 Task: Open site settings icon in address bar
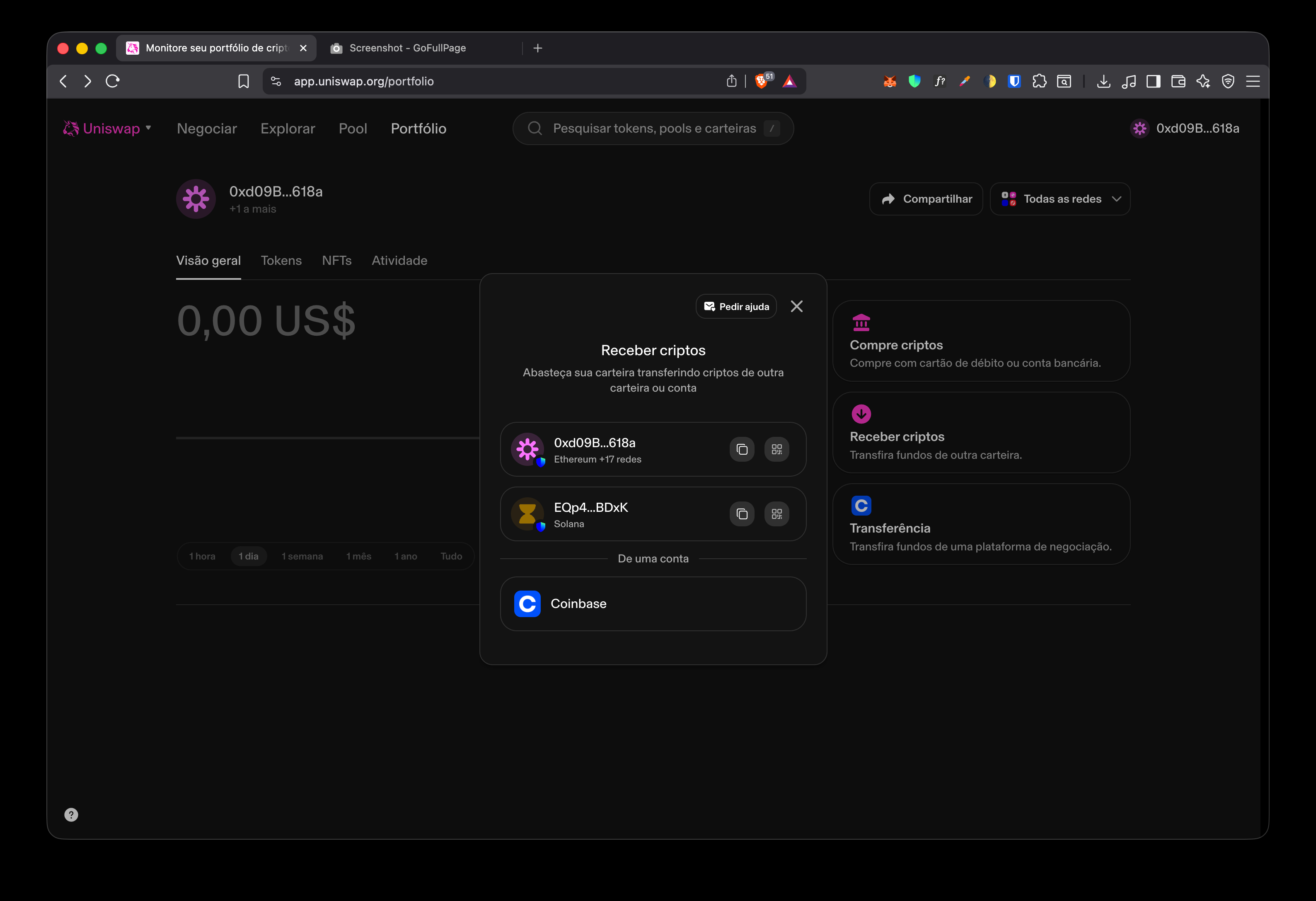276,82
